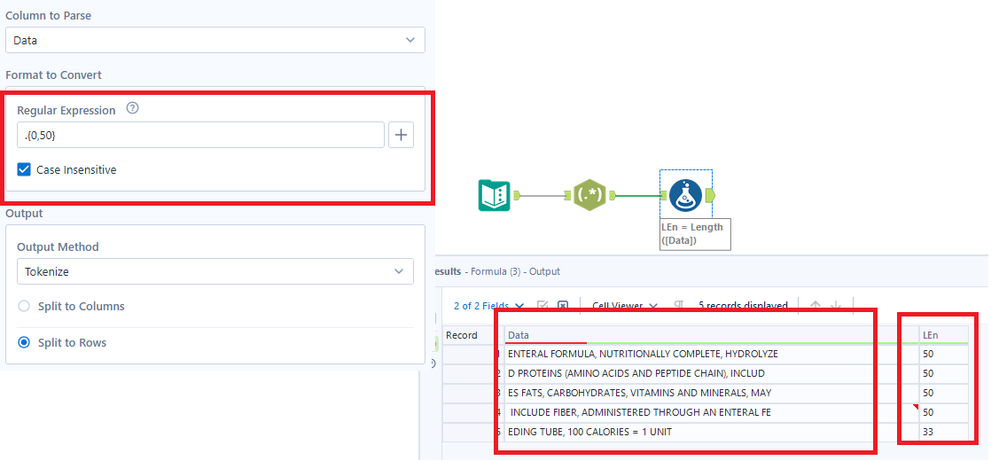Click the LEn cell in ENTERAL FORMULA row
Image resolution: width=999 pixels, height=469 pixels.
click(x=944, y=354)
